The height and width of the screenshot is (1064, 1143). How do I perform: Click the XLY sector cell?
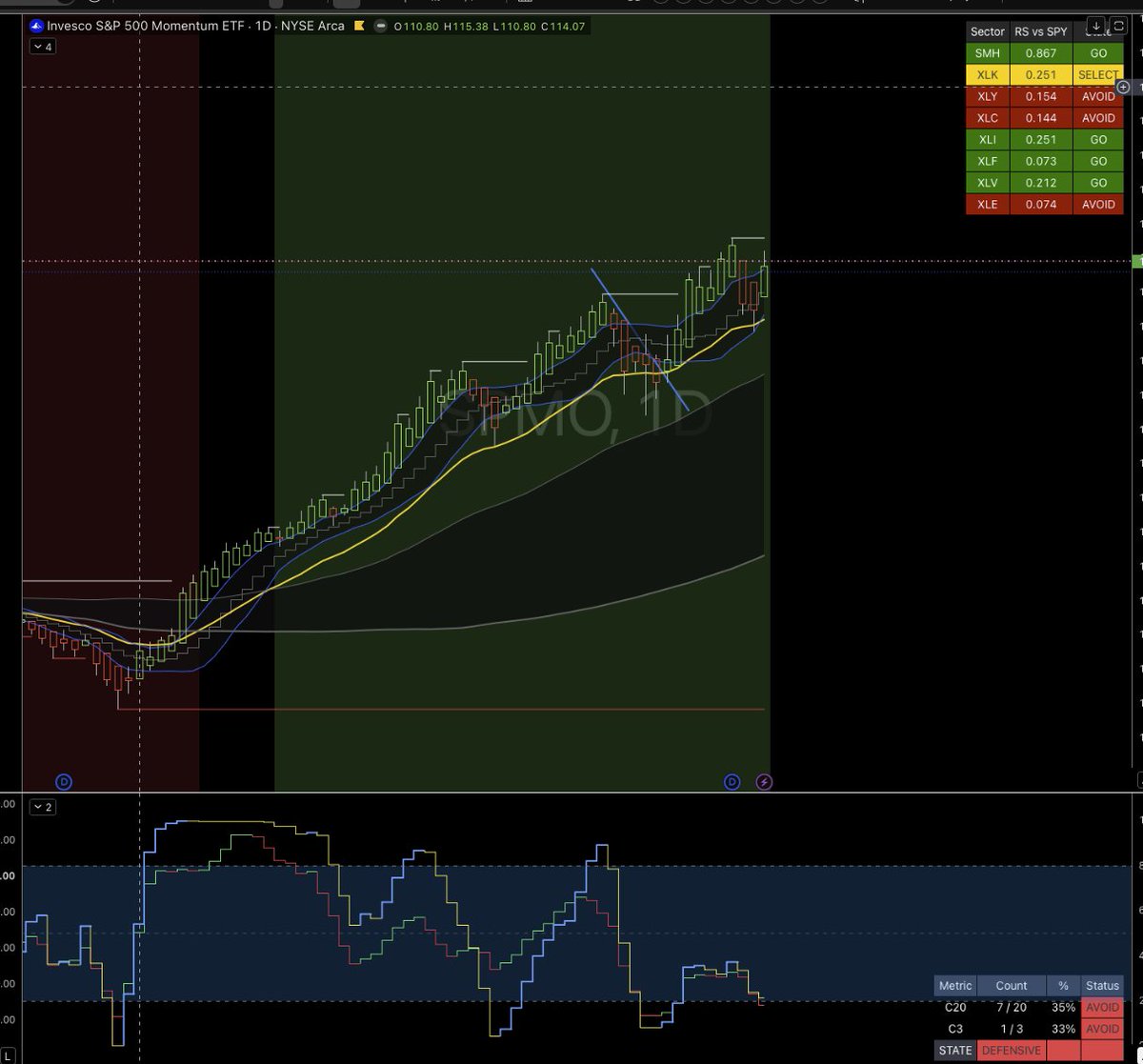coord(988,96)
